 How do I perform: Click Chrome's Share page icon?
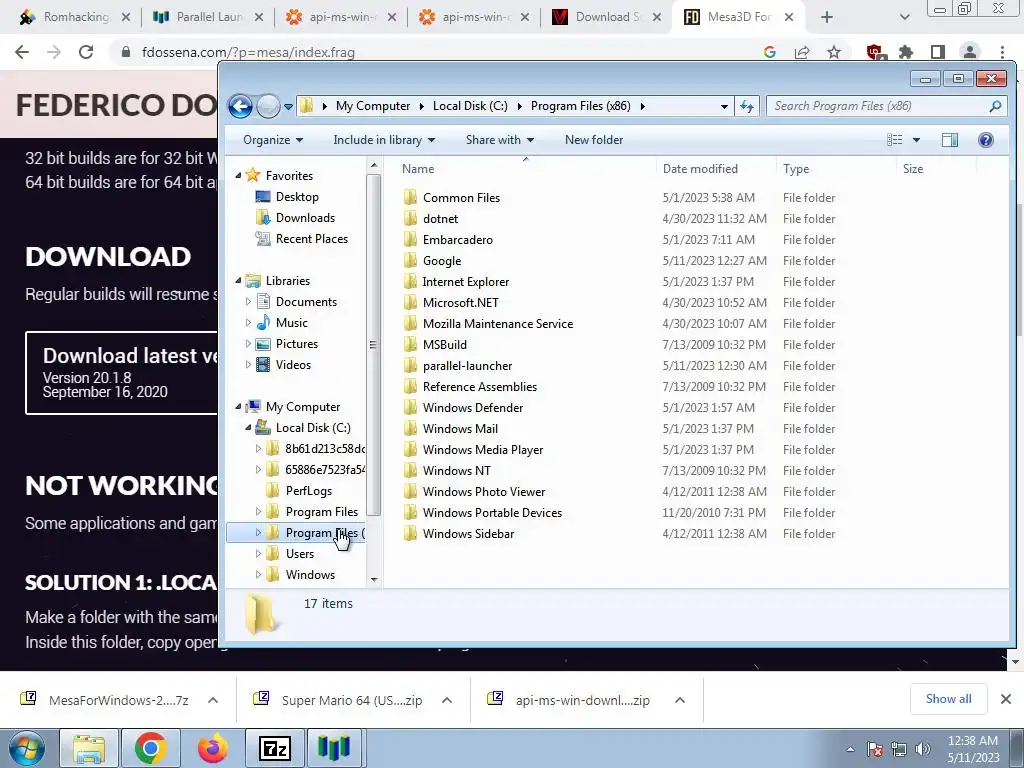802,52
